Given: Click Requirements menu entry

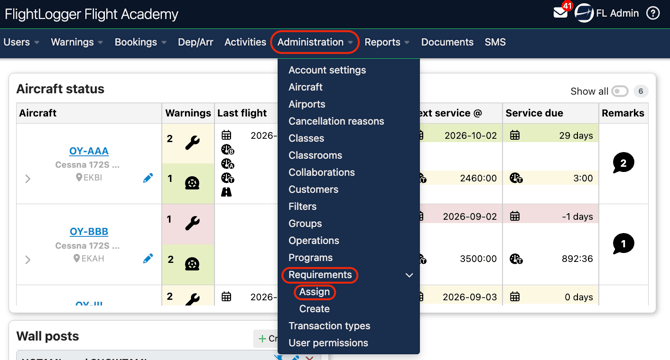Looking at the screenshot, I should pyautogui.click(x=320, y=275).
